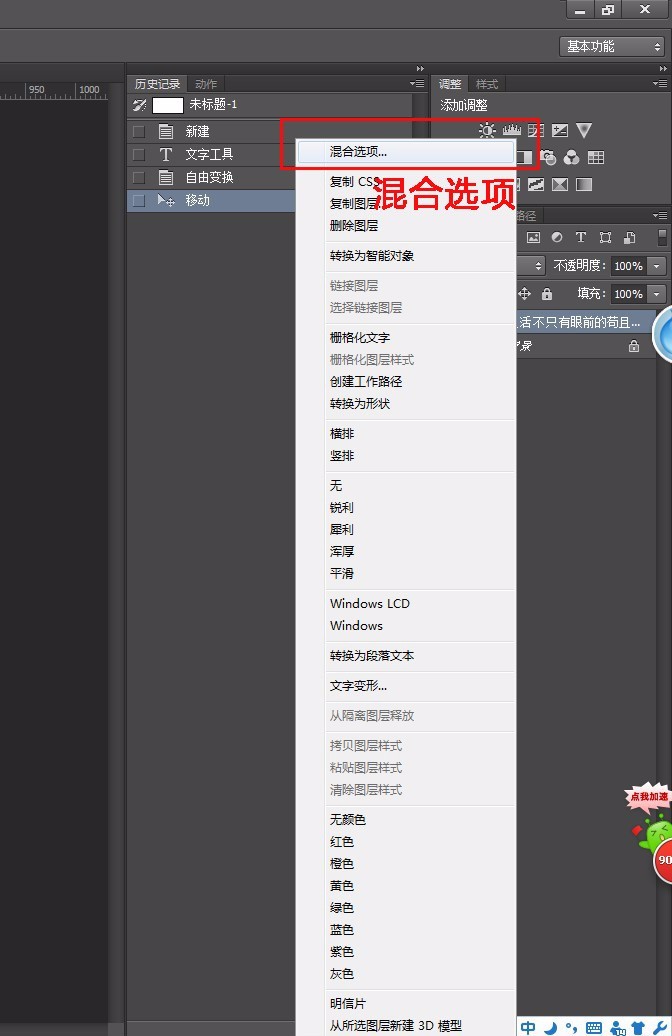This screenshot has height=1036, width=672.
Task: Click the Levels adjustment histogram icon
Action: [x=512, y=131]
